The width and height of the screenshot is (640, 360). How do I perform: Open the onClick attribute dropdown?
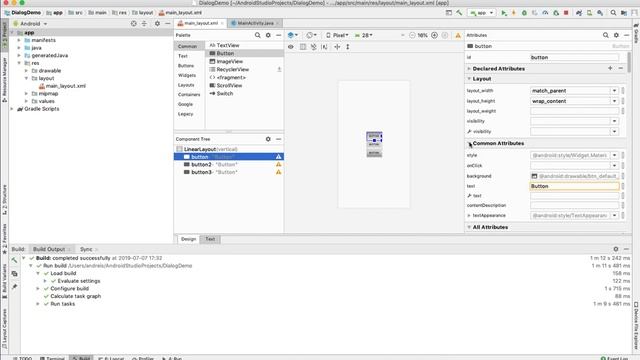(614, 166)
